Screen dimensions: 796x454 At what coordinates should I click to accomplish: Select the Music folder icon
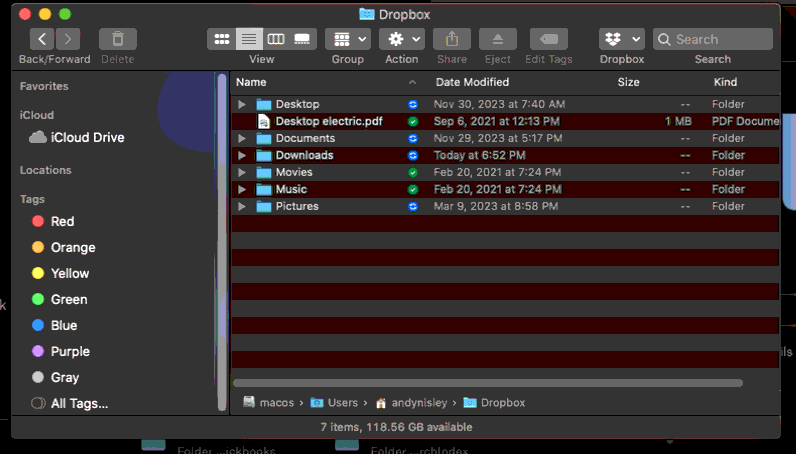pos(263,189)
